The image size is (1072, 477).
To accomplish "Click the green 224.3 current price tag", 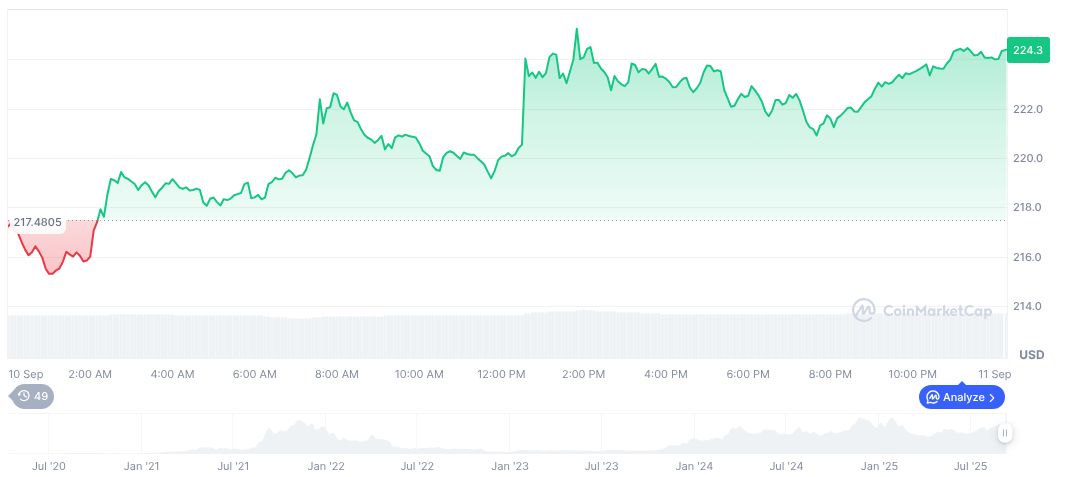I will coord(1027,50).
